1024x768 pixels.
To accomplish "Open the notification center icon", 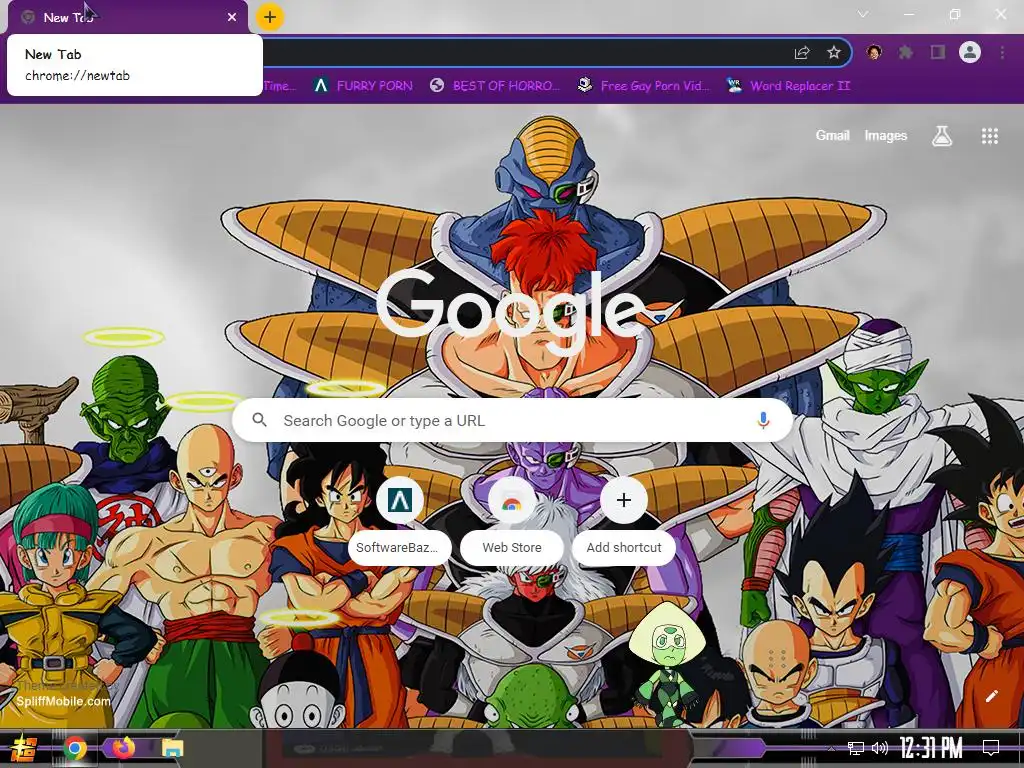I will click(x=991, y=748).
